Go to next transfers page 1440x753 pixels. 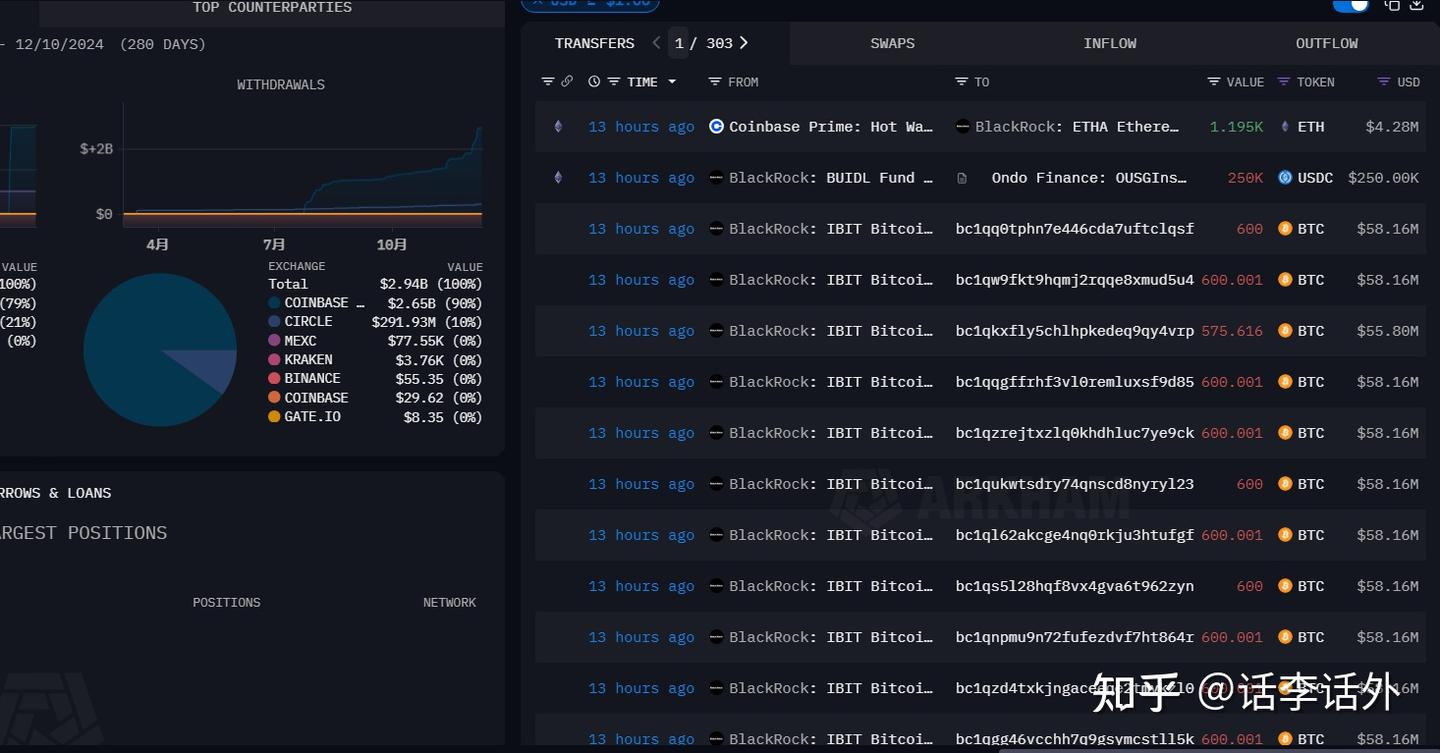tap(744, 43)
